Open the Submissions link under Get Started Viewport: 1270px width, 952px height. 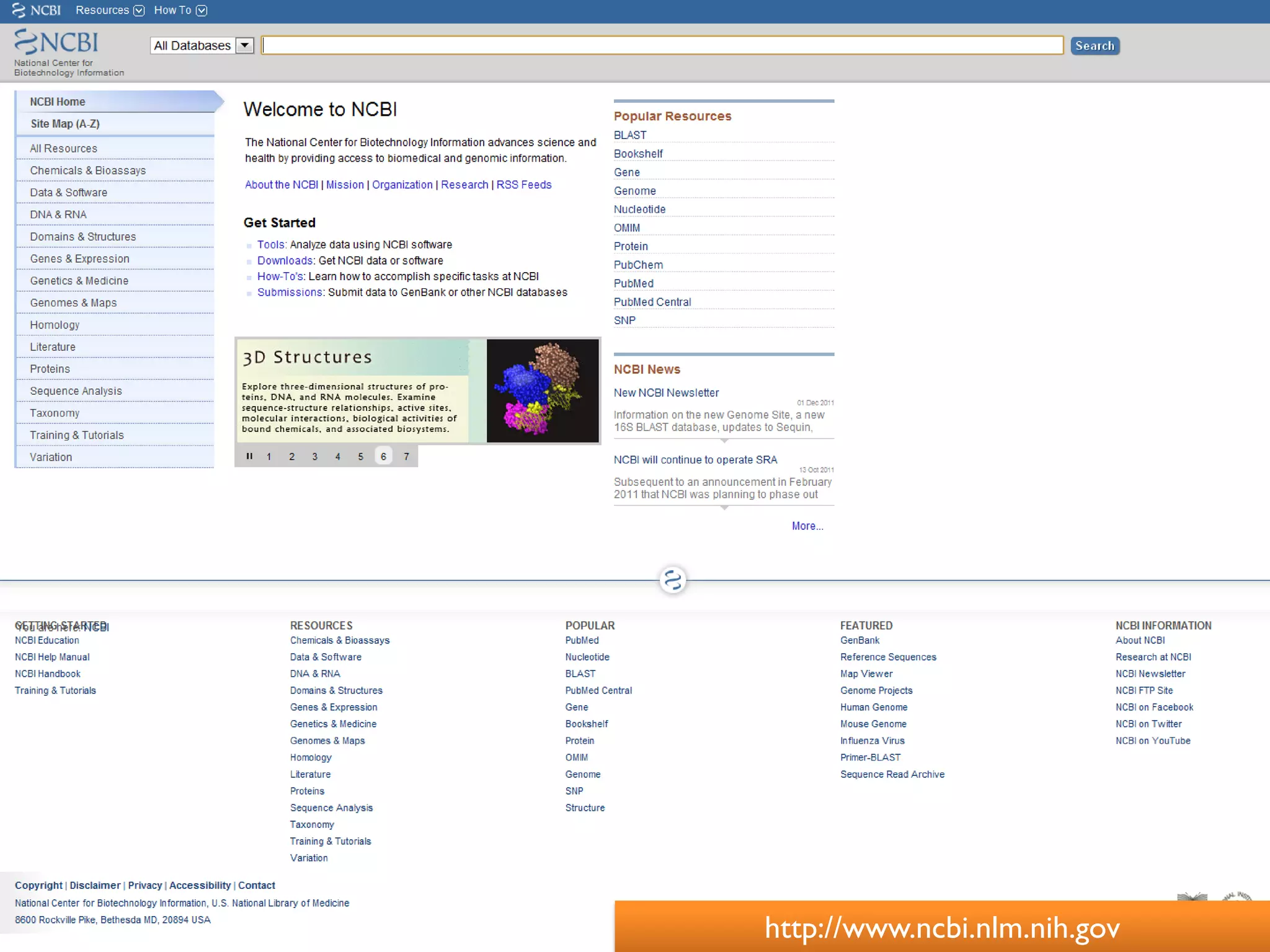click(x=290, y=293)
